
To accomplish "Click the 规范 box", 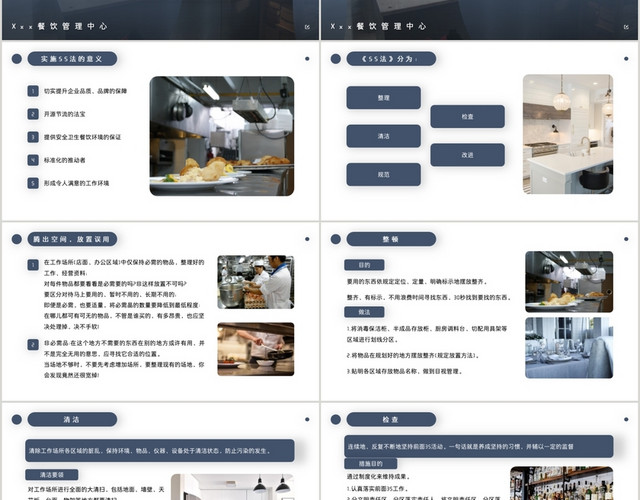I will 384,174.
